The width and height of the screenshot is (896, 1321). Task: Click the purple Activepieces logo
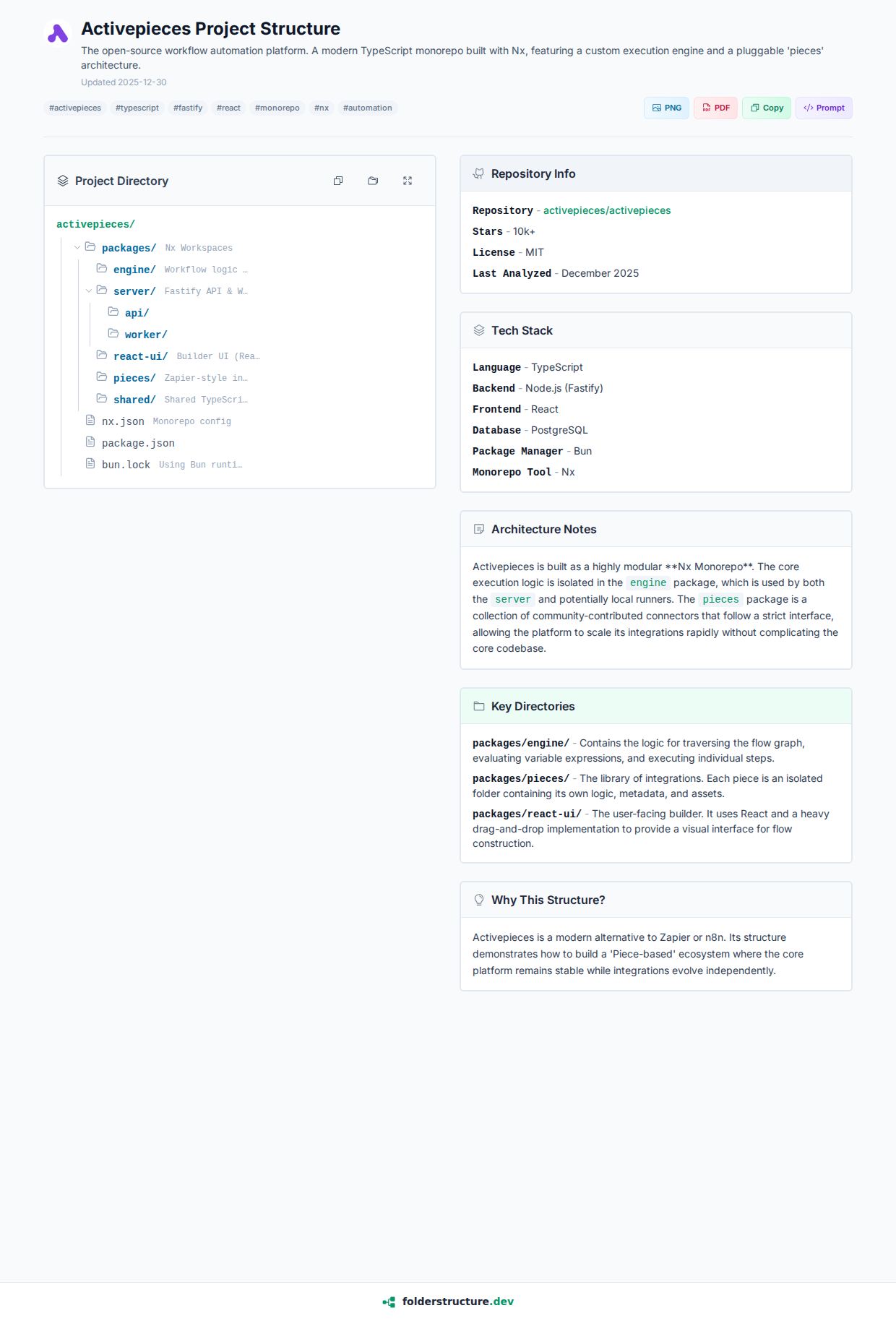click(x=58, y=33)
